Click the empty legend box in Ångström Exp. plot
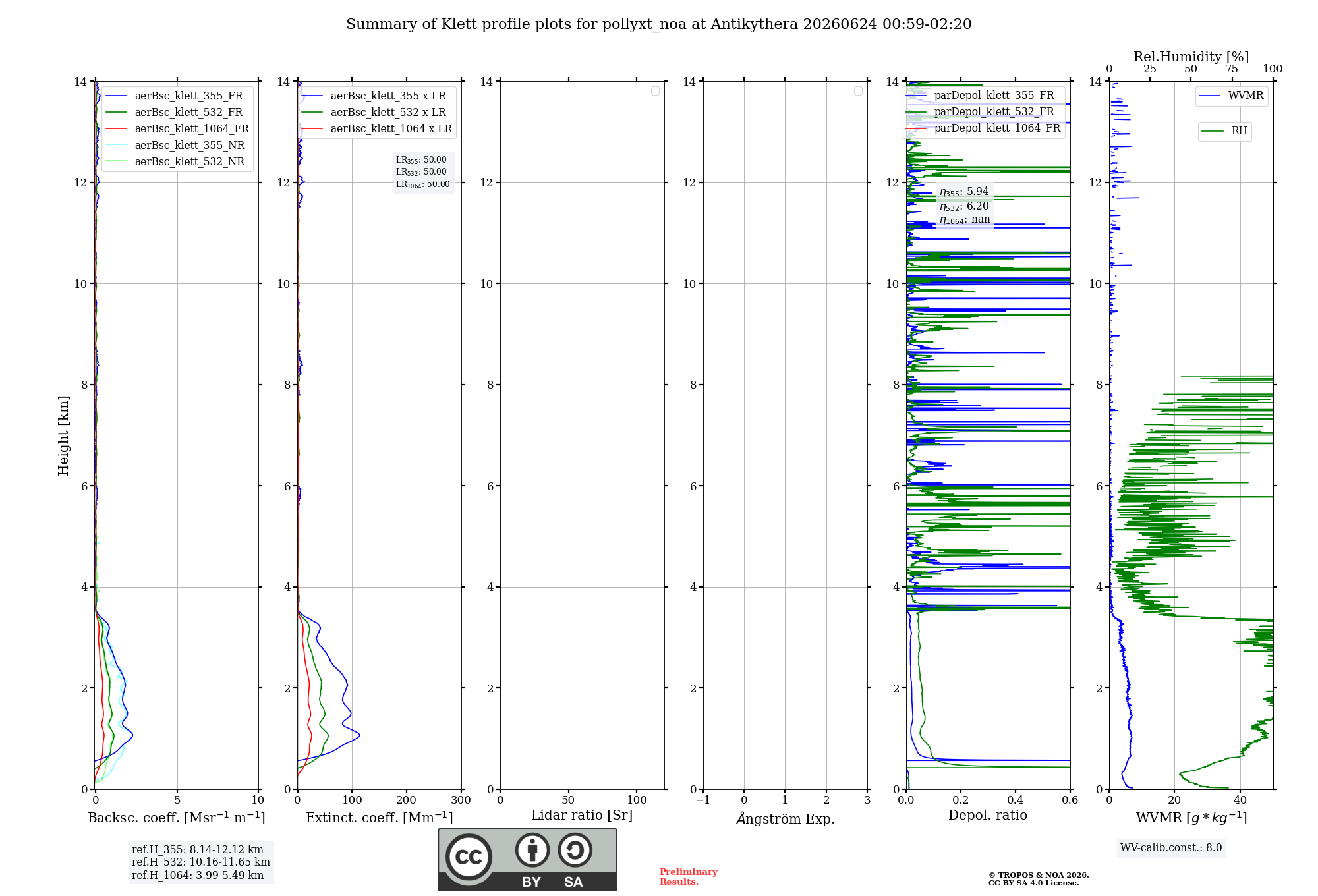The height and width of the screenshot is (896, 1318). tap(858, 91)
